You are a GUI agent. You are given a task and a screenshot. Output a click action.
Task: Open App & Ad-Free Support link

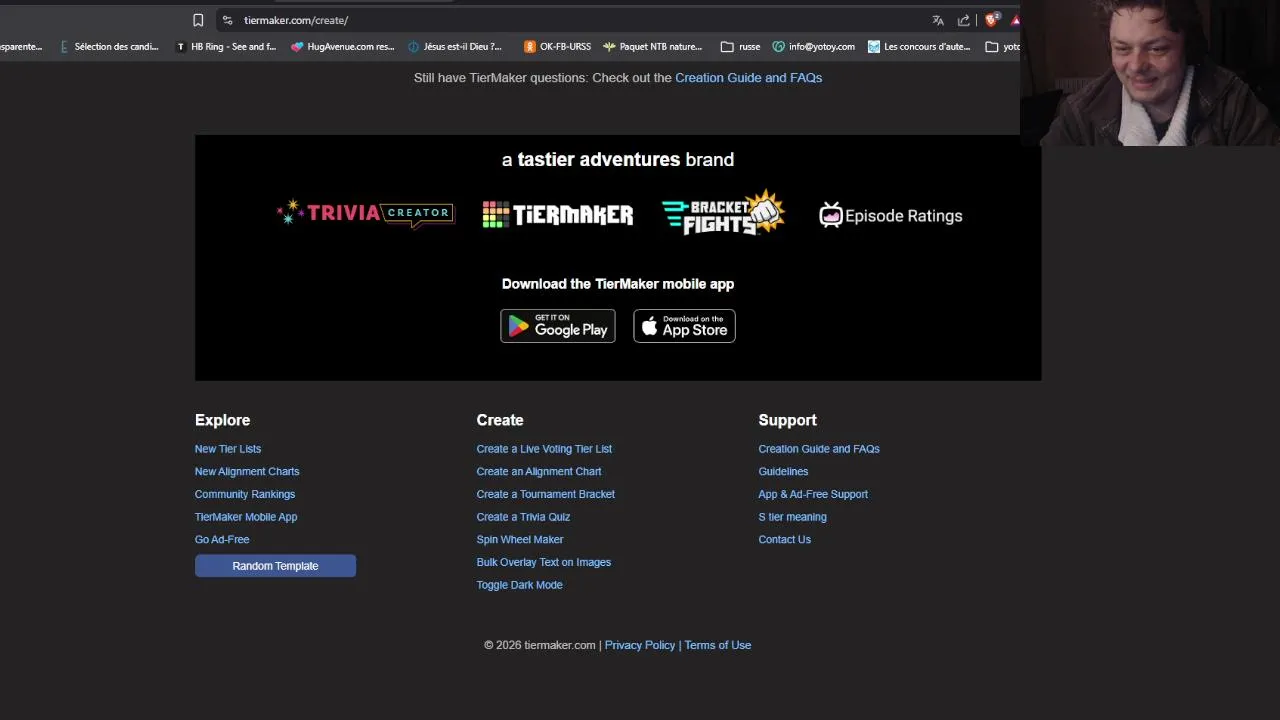(x=813, y=494)
